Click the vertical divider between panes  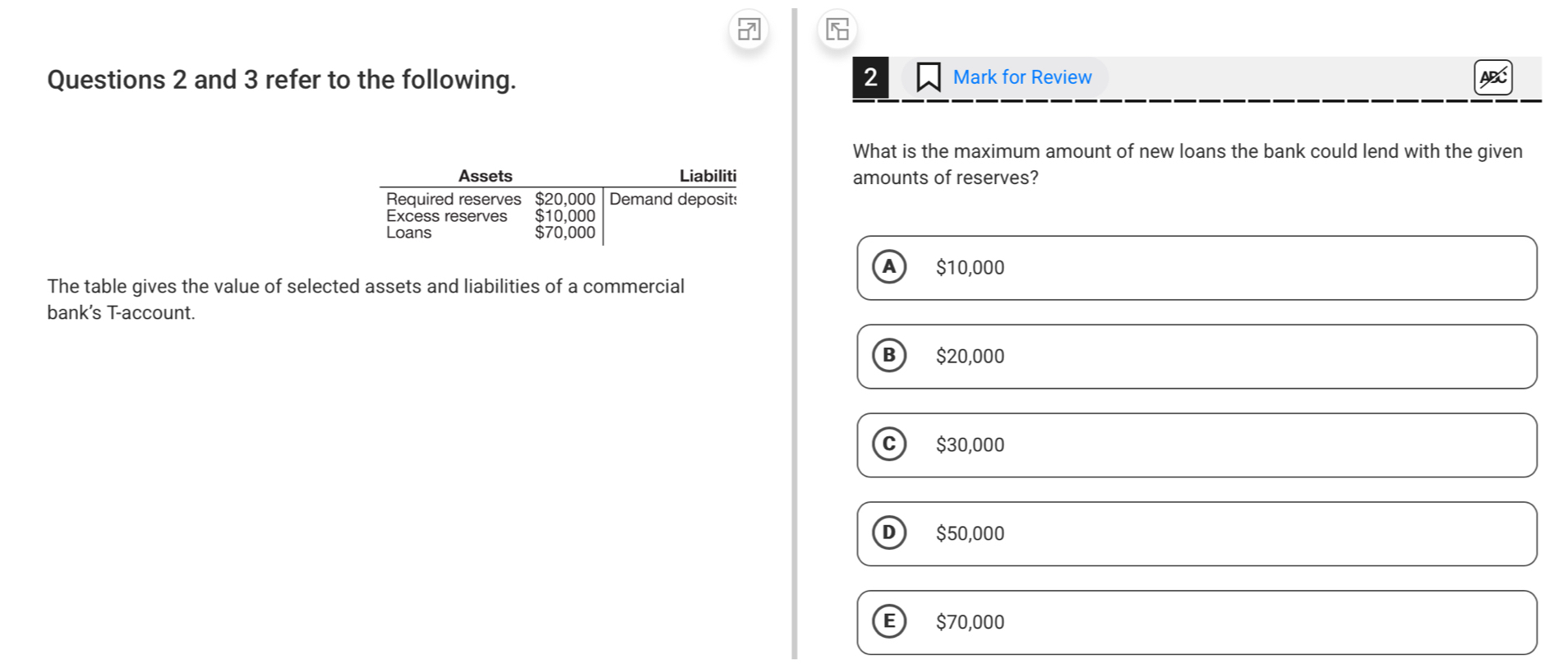tap(794, 329)
